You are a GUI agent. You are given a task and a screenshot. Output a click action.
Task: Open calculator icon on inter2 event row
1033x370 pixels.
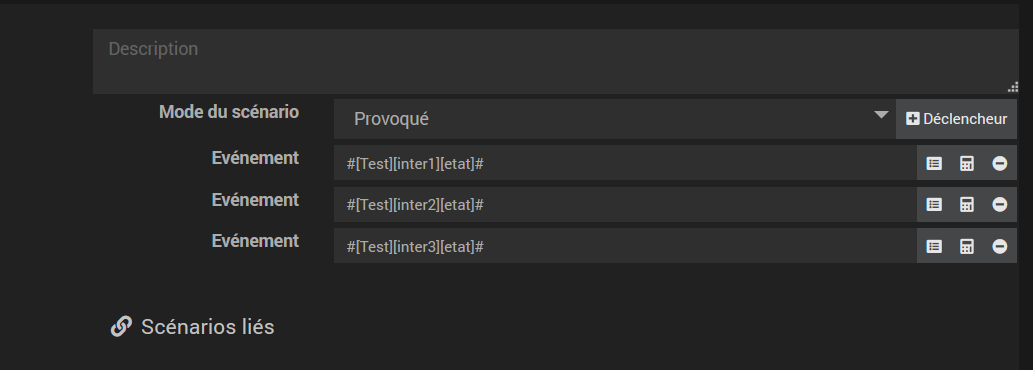coord(966,205)
